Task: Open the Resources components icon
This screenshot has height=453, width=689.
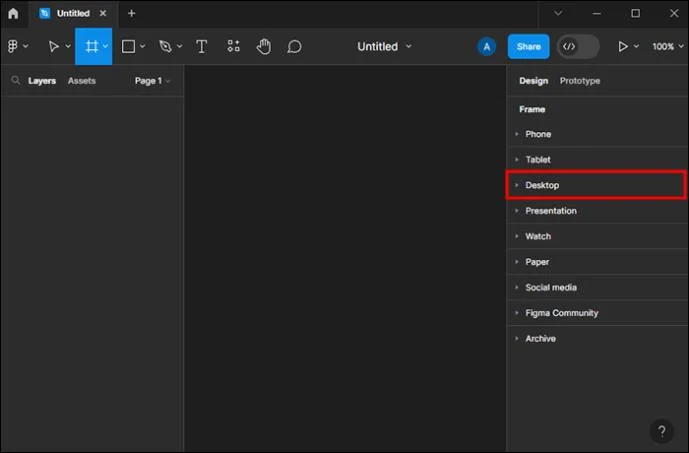Action: point(233,46)
